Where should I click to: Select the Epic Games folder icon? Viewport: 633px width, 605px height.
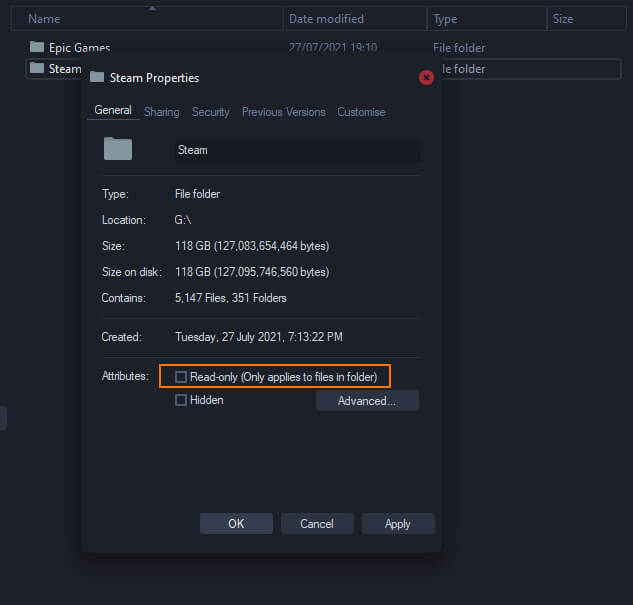click(37, 47)
